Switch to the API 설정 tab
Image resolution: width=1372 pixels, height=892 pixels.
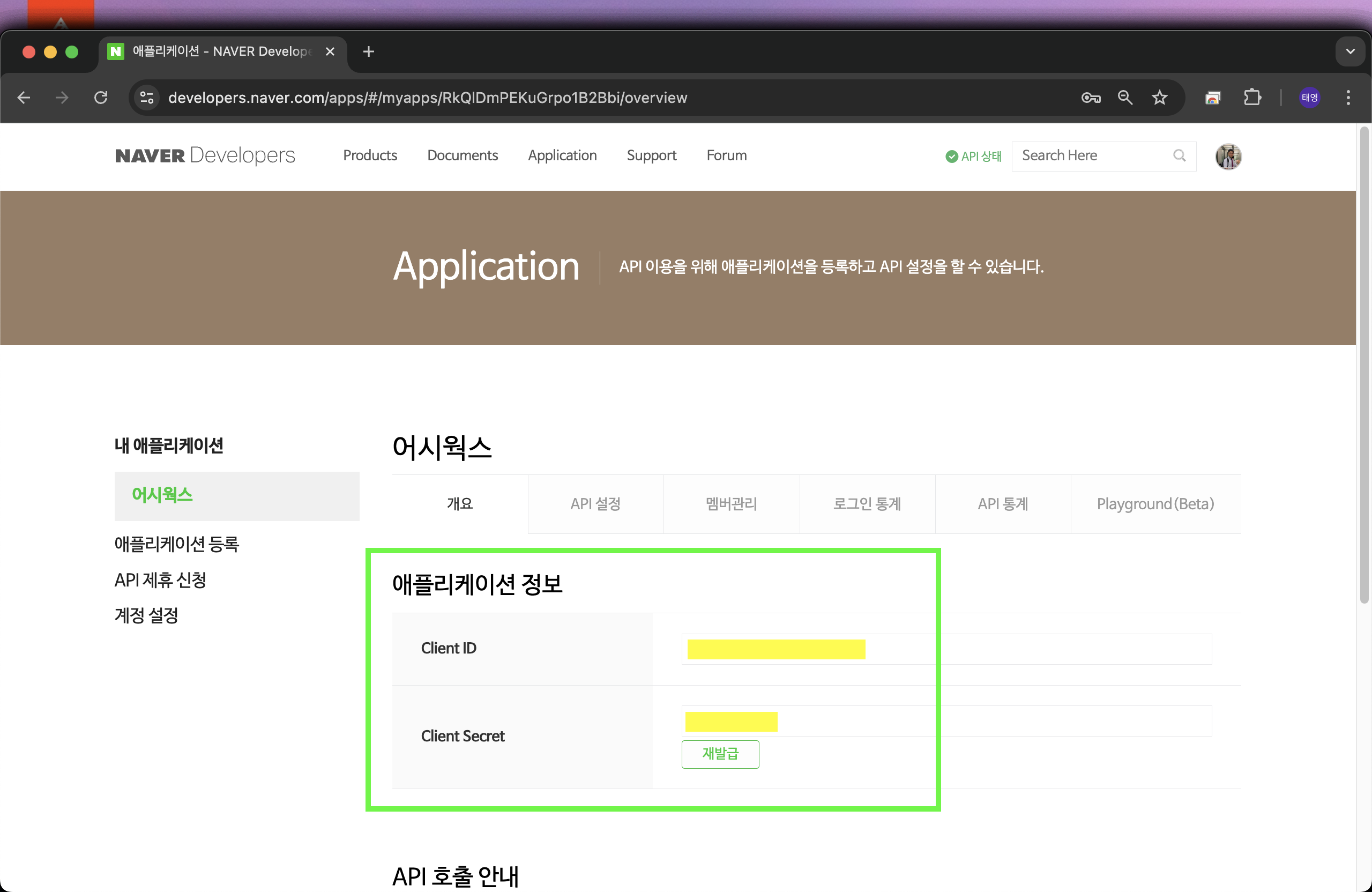(595, 504)
